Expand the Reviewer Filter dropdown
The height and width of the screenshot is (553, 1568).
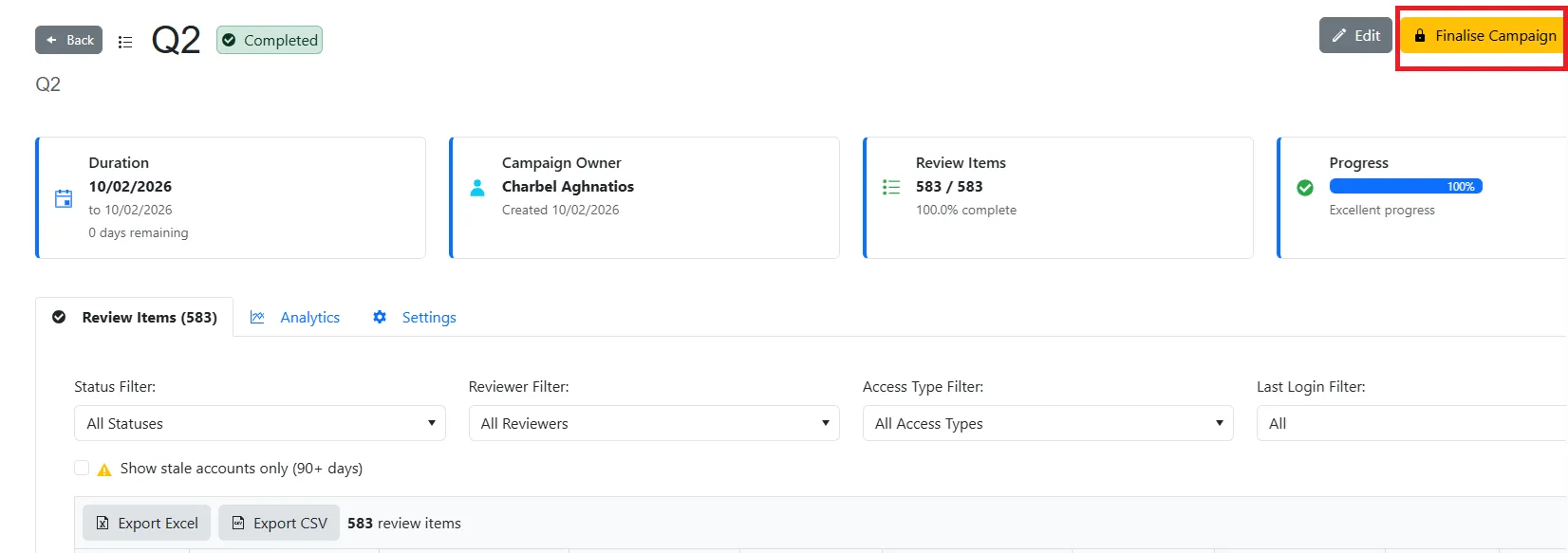point(653,423)
